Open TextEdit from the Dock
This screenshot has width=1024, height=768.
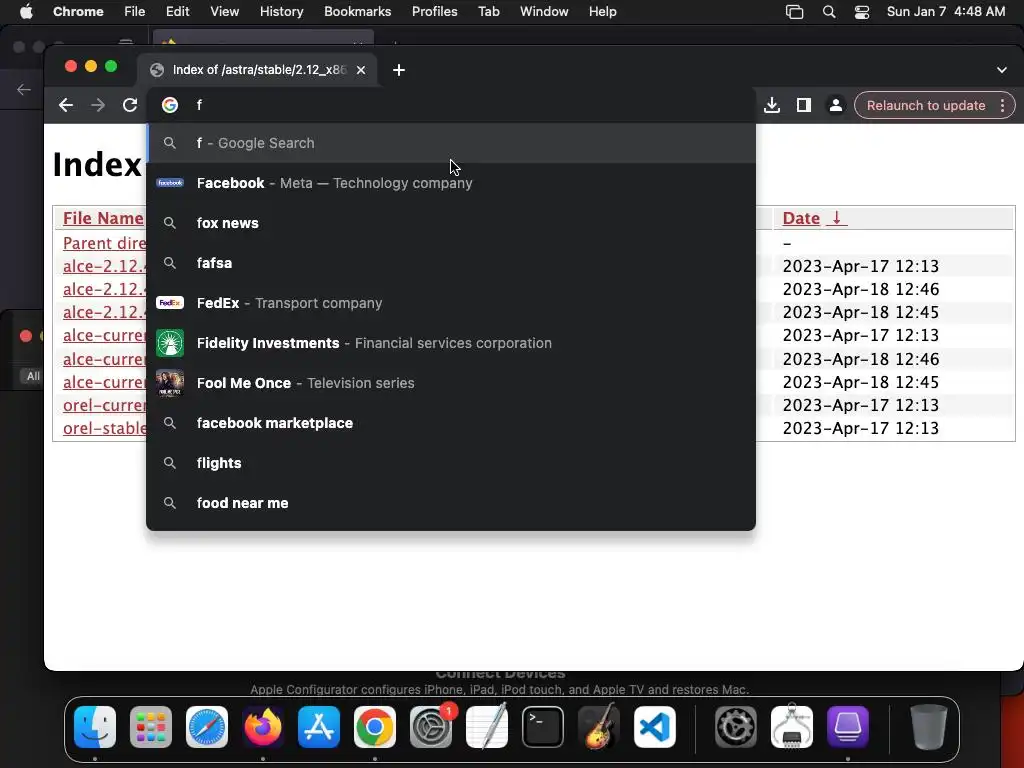(487, 727)
